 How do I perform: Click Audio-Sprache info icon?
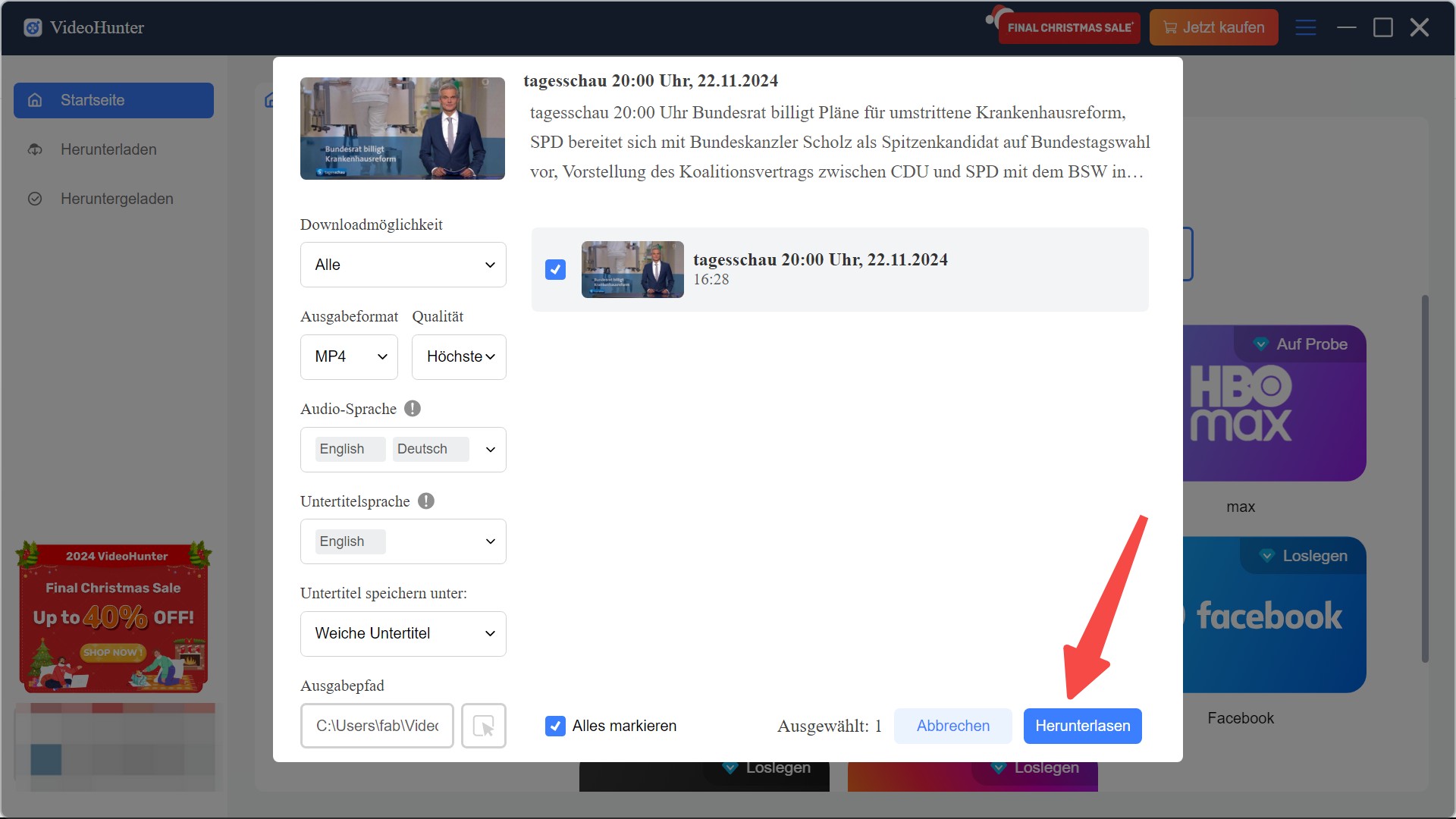click(413, 409)
